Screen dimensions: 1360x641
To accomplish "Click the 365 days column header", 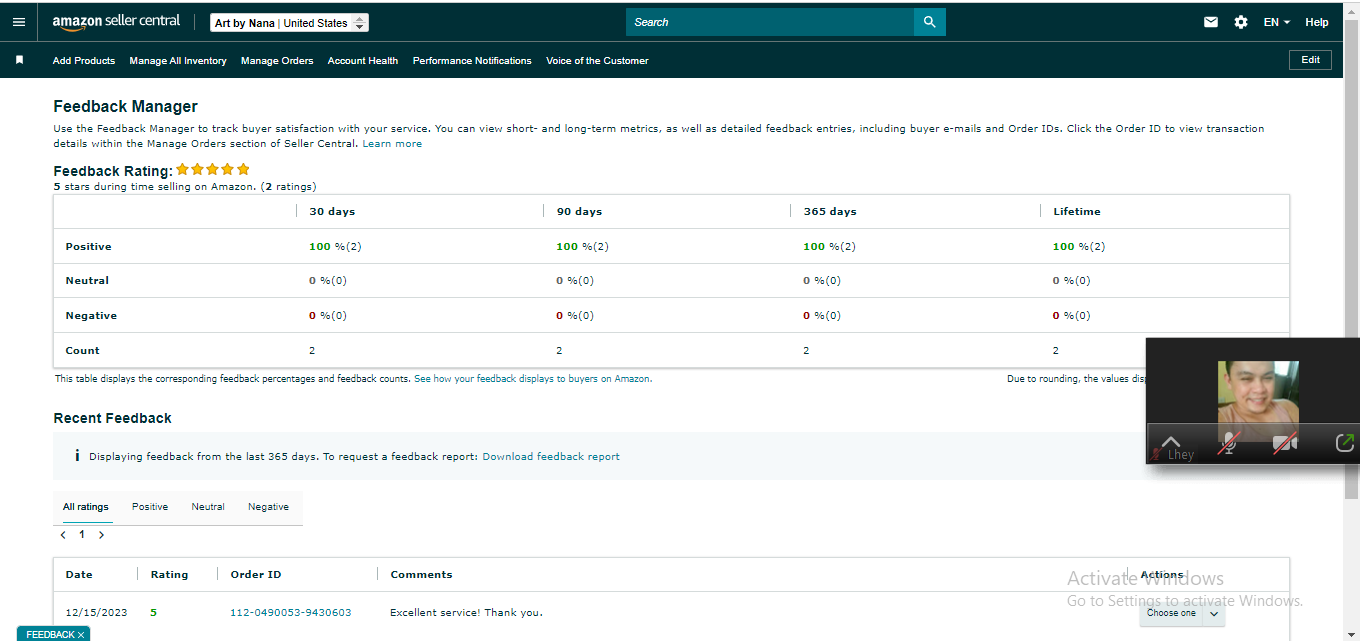I will (830, 212).
